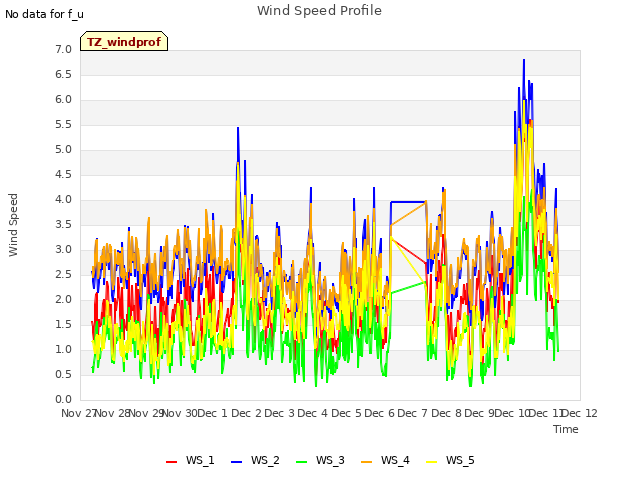Click the blue WS_2 legend swatch
The height and width of the screenshot is (480, 640).
pyautogui.click(x=236, y=461)
